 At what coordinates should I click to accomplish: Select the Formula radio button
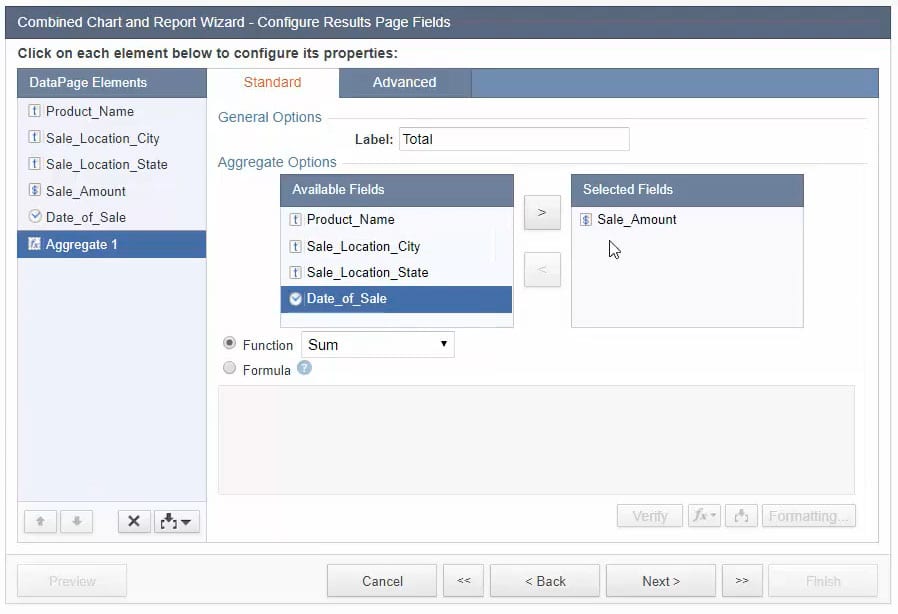click(230, 369)
